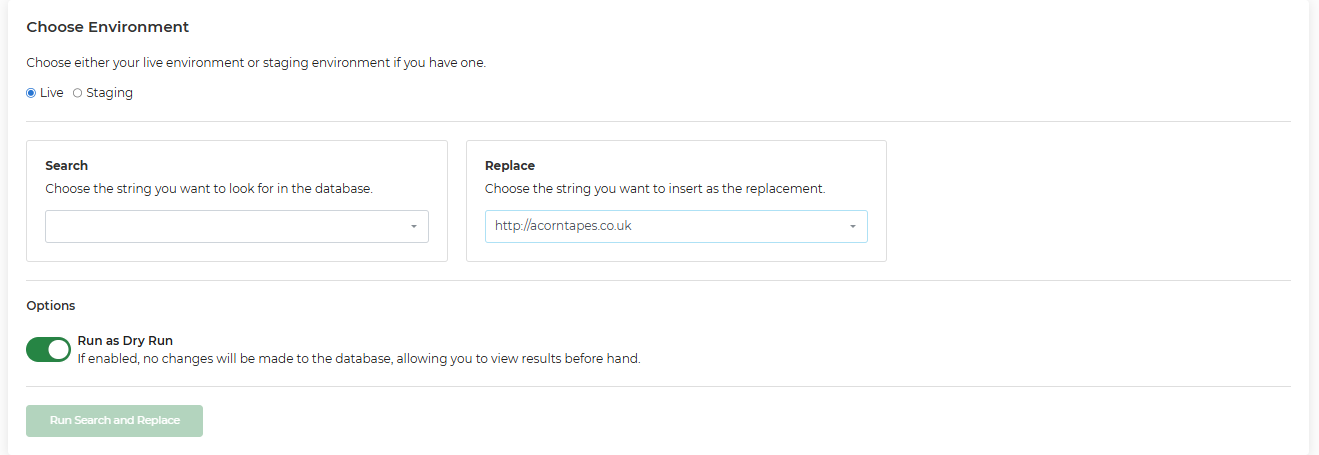
Task: Click the 'Search' card heading
Action: [67, 166]
